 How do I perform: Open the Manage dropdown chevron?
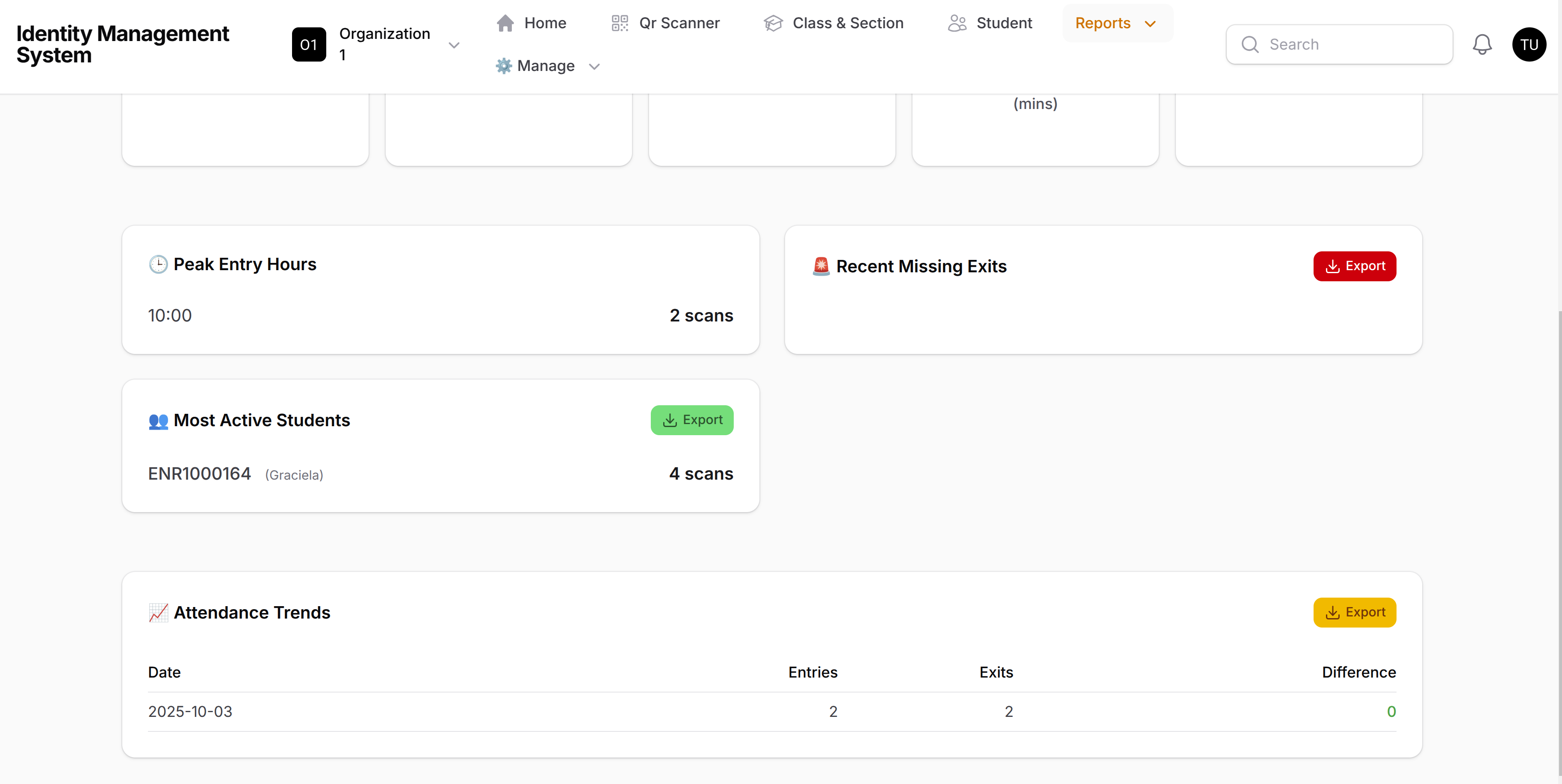[x=594, y=66]
